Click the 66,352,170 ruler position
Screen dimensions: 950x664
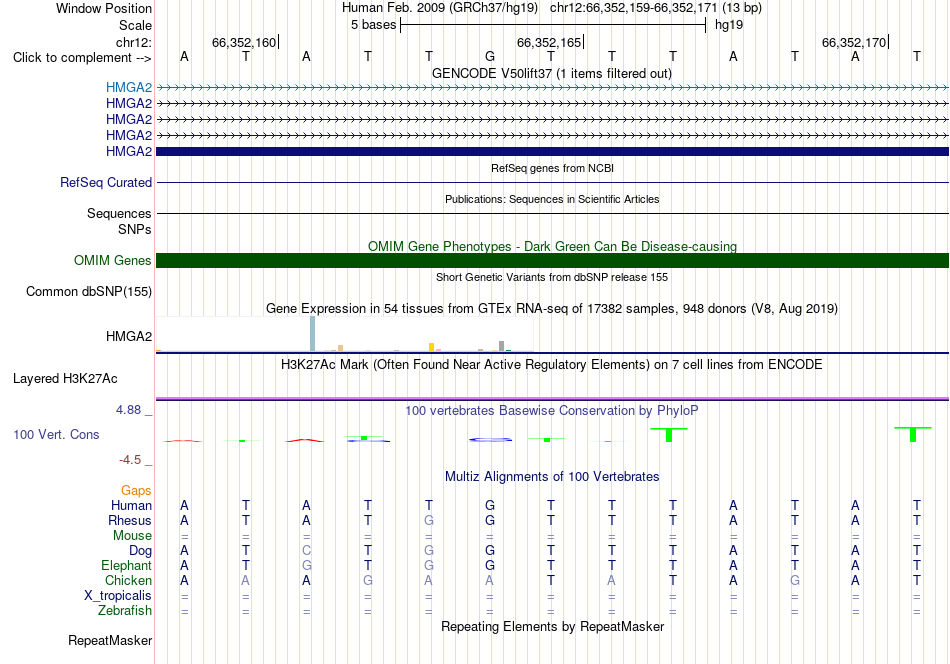[854, 42]
